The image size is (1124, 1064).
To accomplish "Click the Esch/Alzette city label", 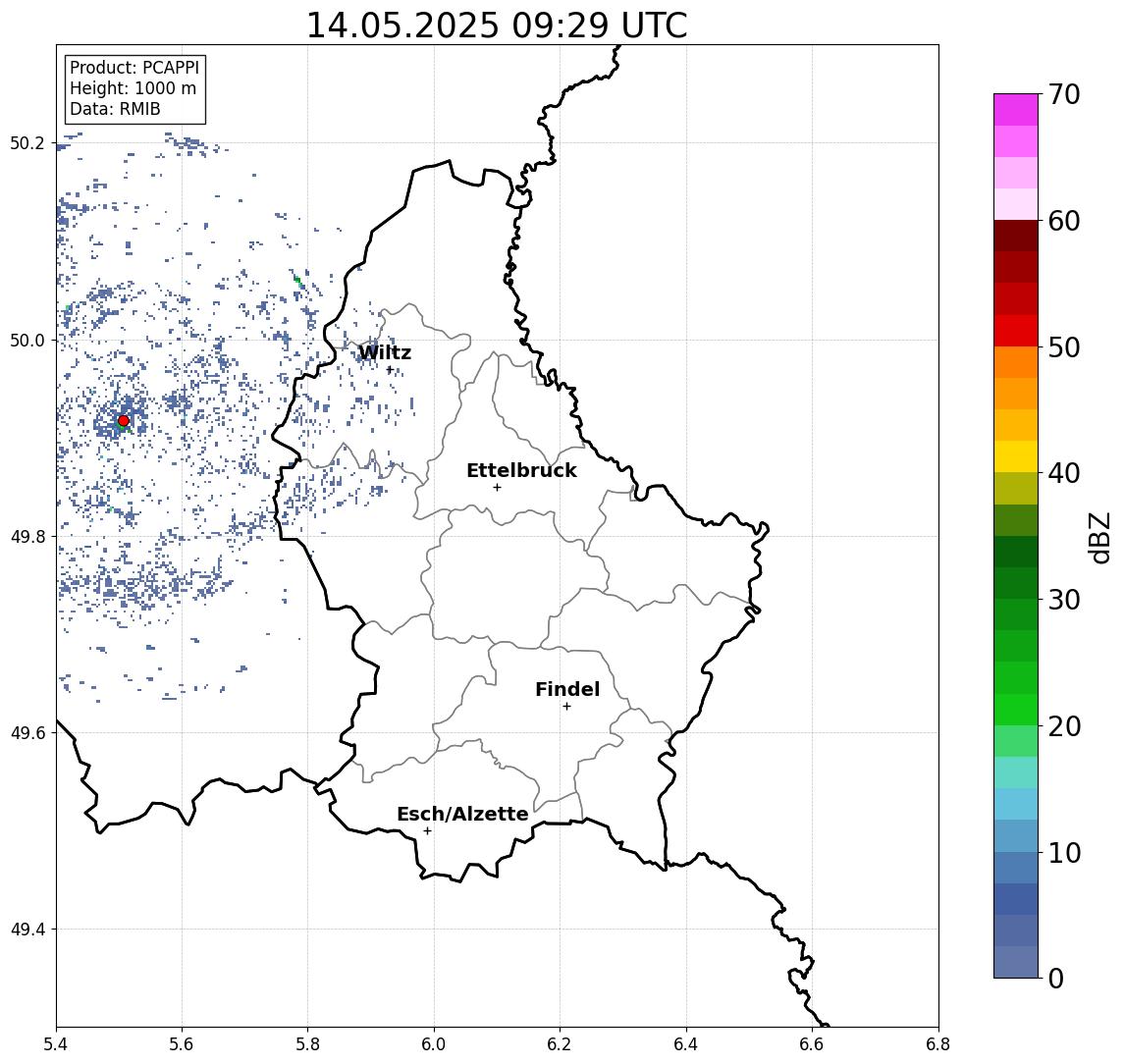I will [x=462, y=814].
